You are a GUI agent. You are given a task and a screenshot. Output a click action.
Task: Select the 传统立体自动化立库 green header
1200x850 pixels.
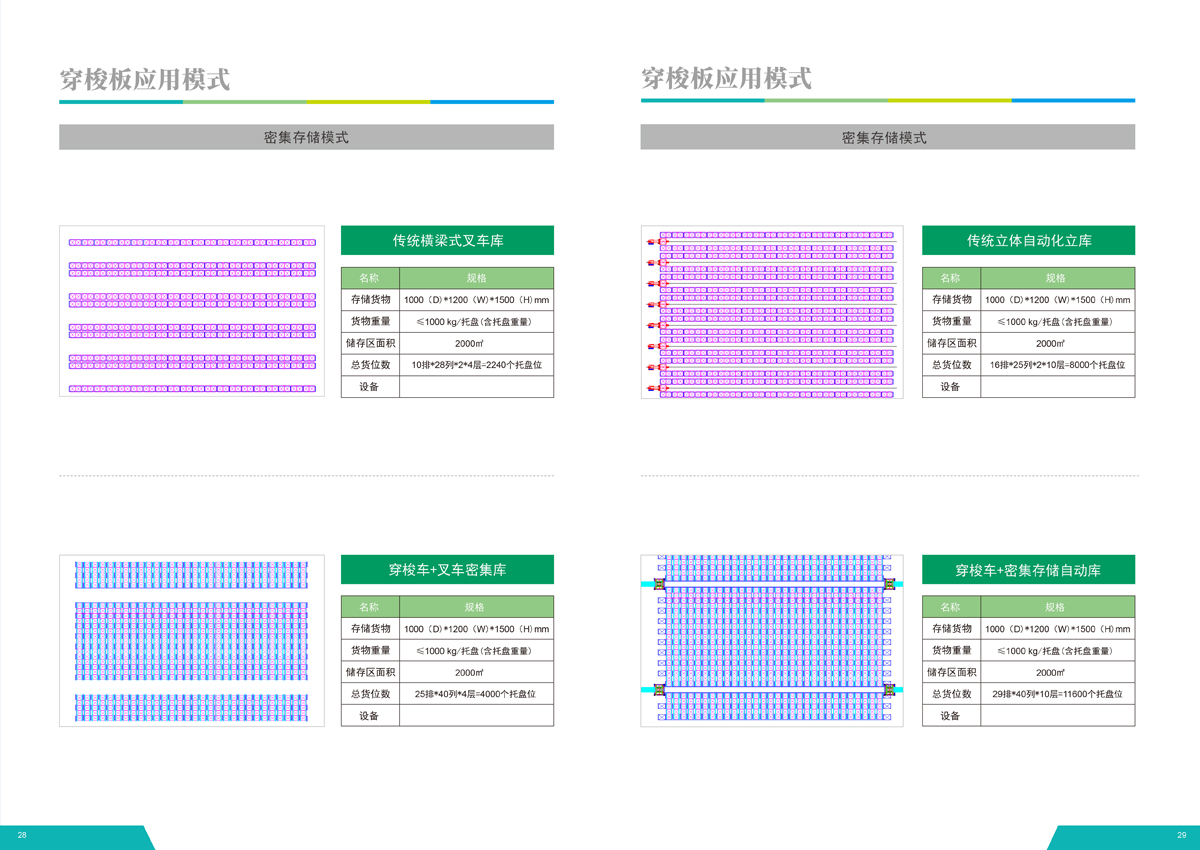(x=1028, y=241)
